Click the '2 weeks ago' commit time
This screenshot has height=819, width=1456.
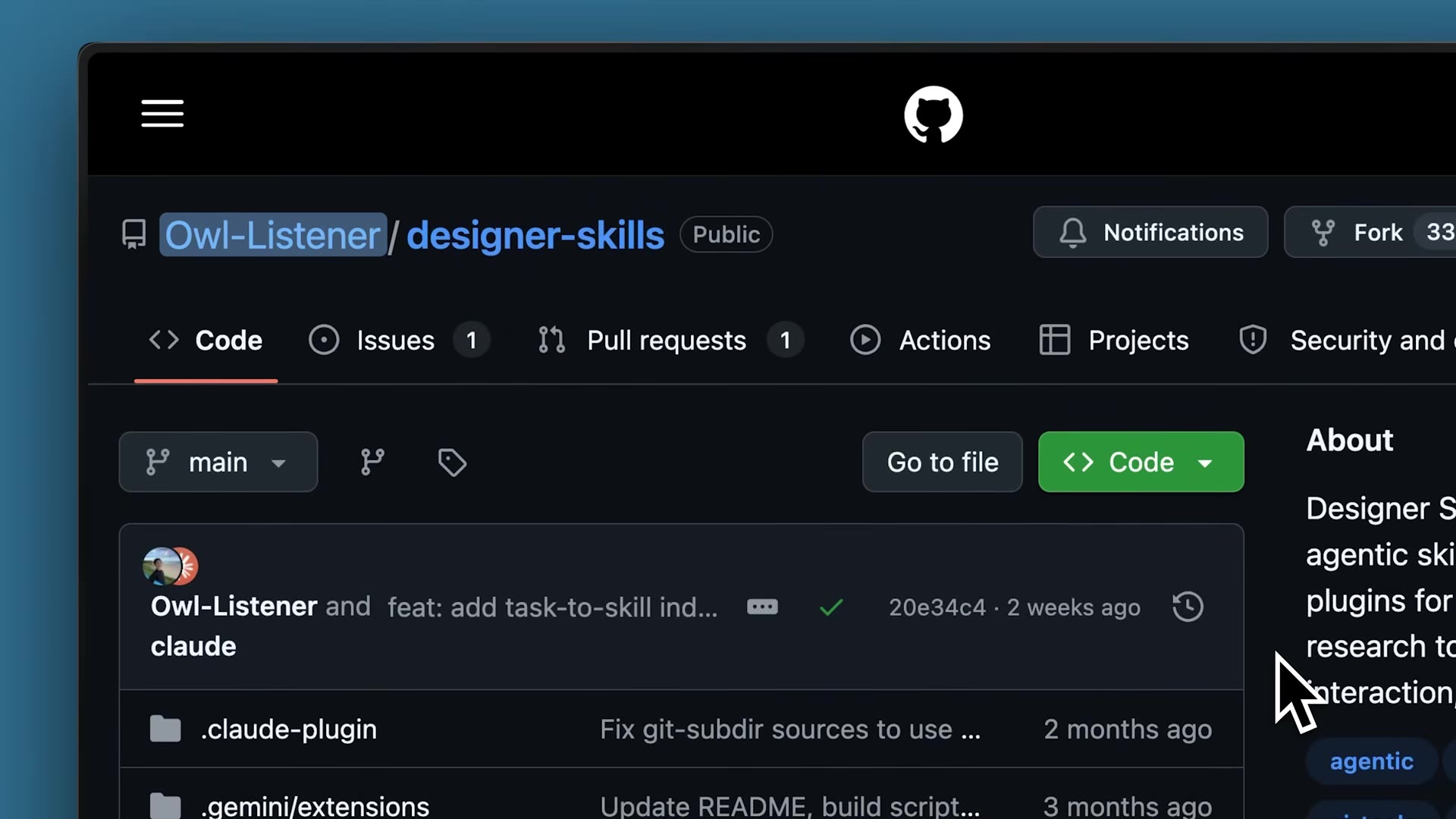tap(1073, 607)
